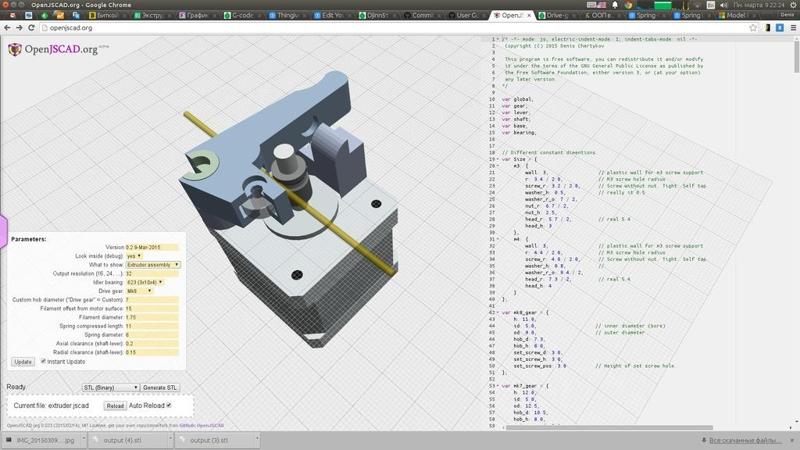Open the 'Look inside (debug)' dropdown
This screenshot has width=800, height=450.
click(134, 256)
